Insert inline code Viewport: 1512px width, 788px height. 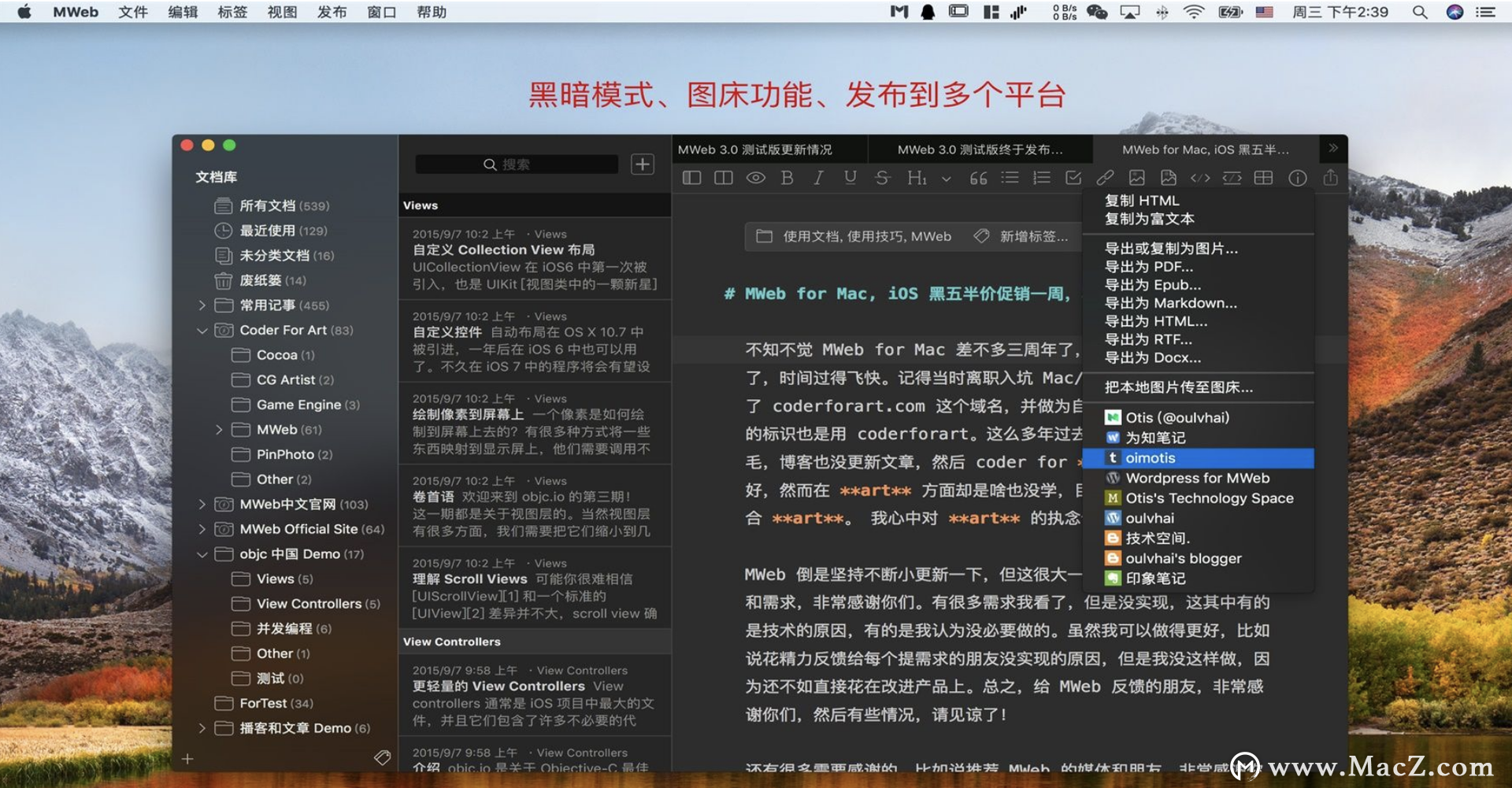(1200, 178)
